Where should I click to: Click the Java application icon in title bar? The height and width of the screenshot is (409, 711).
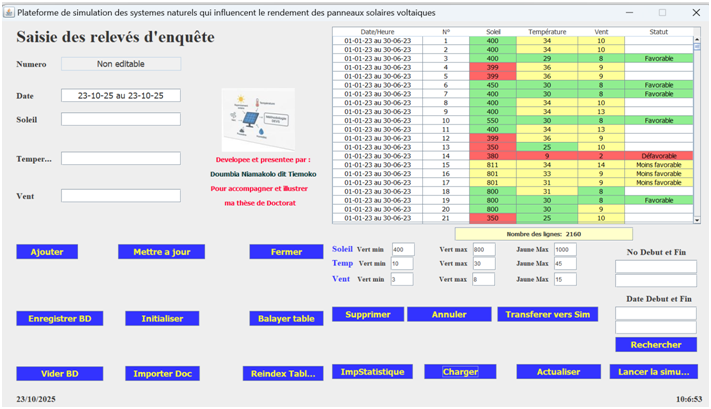pyautogui.click(x=8, y=12)
